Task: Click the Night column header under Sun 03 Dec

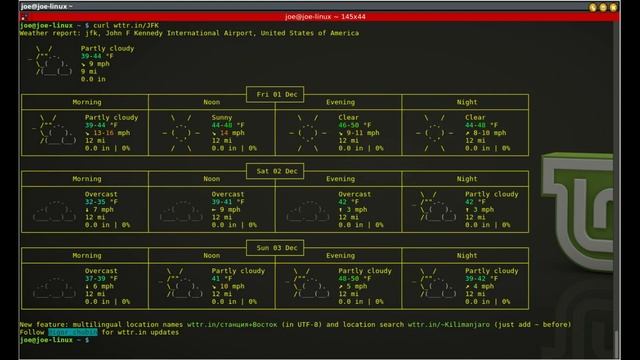Action: (467, 256)
